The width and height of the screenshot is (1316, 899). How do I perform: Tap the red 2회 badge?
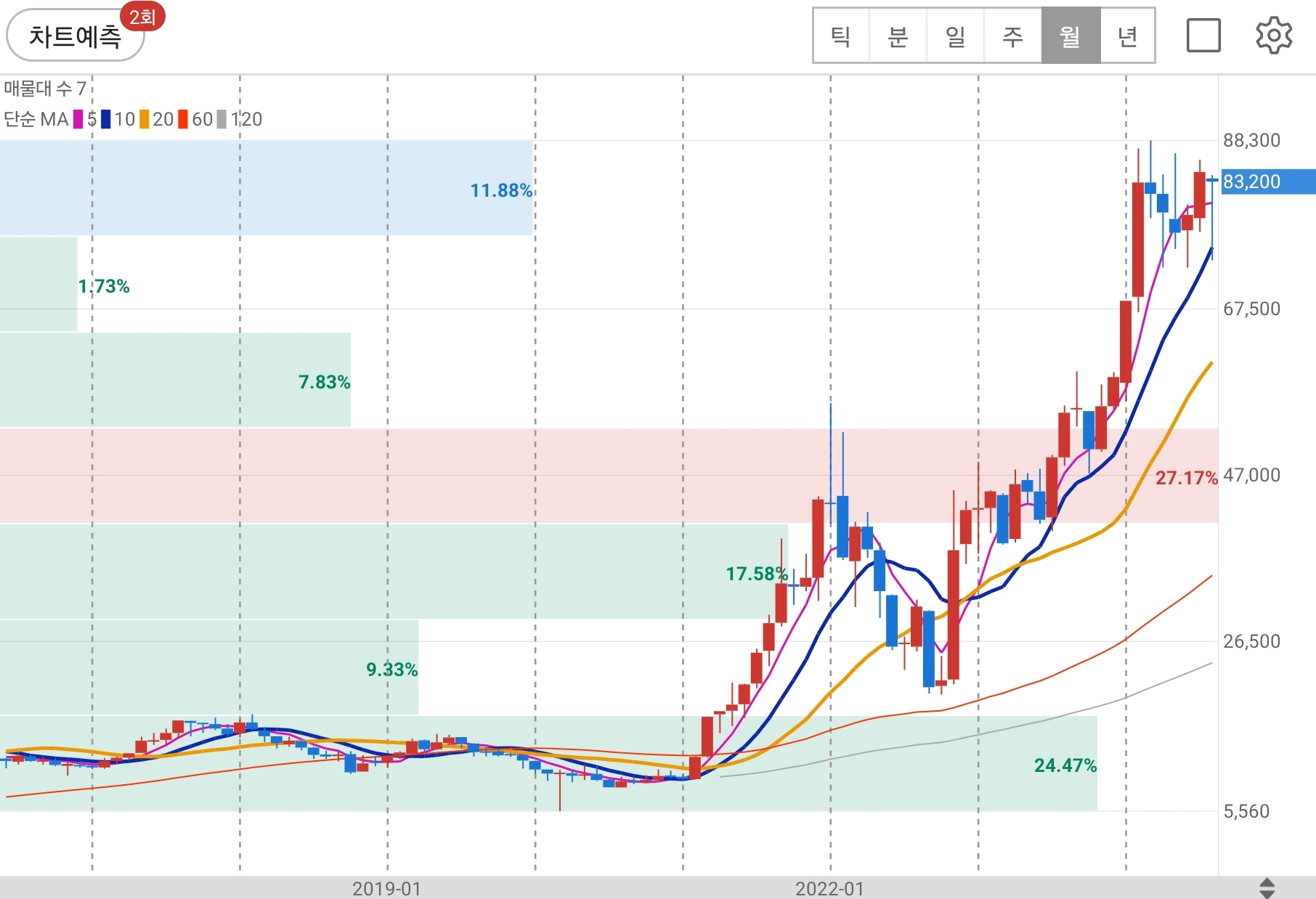click(x=143, y=16)
